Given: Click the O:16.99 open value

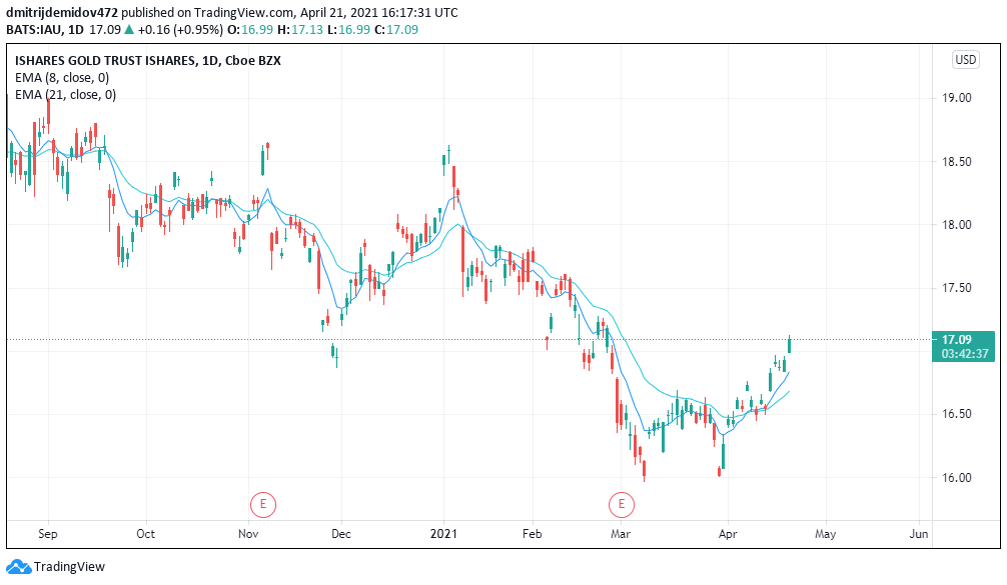Looking at the screenshot, I should [x=250, y=30].
